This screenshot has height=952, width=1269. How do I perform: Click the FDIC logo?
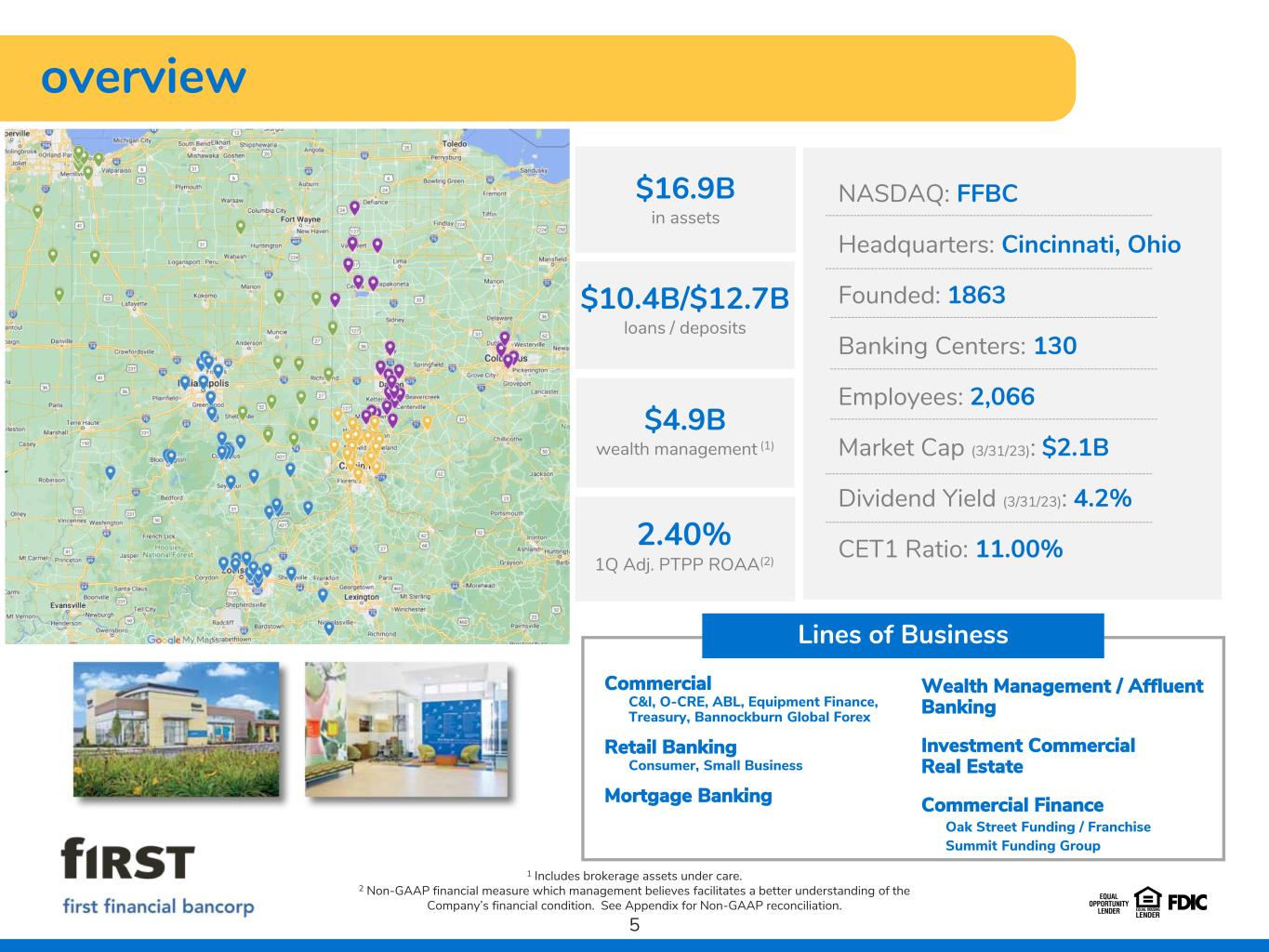tap(1187, 902)
